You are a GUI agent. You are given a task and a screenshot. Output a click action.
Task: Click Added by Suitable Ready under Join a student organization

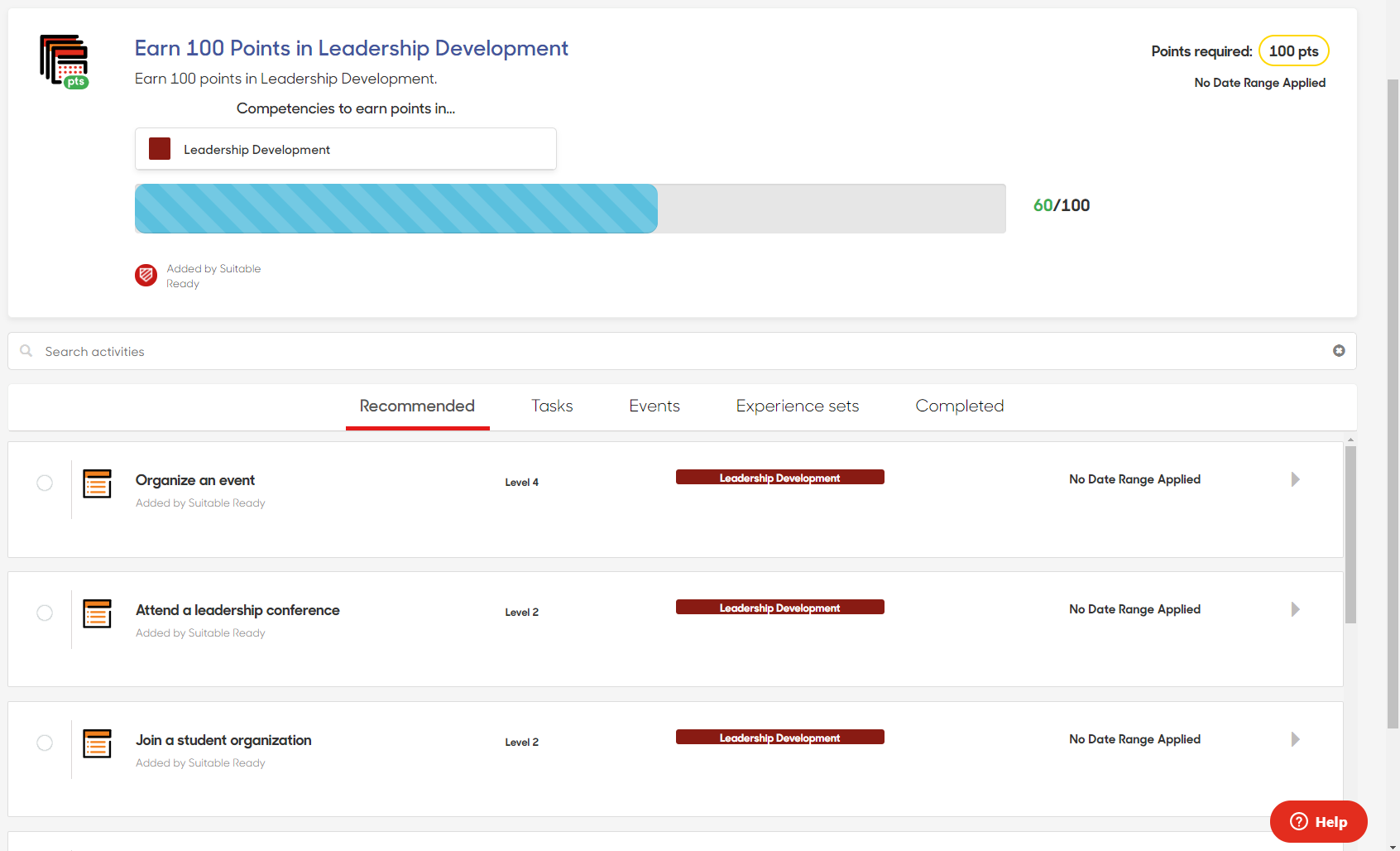(200, 763)
